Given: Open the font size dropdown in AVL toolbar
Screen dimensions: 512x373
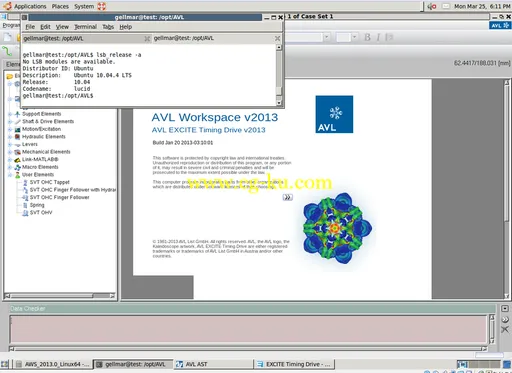Looking at the screenshot, I should [x=354, y=37].
